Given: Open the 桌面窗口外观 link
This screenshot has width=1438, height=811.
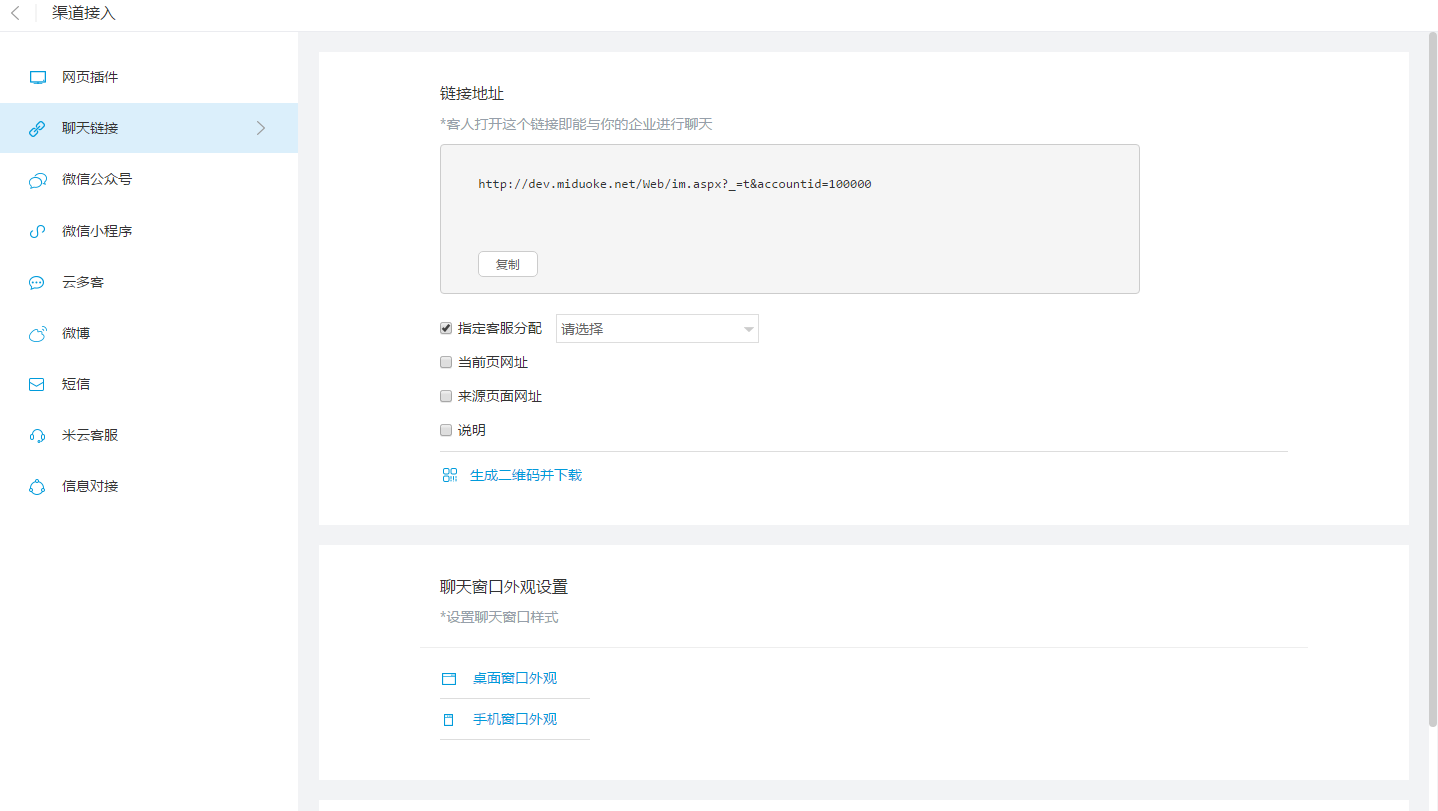Looking at the screenshot, I should click(514, 678).
